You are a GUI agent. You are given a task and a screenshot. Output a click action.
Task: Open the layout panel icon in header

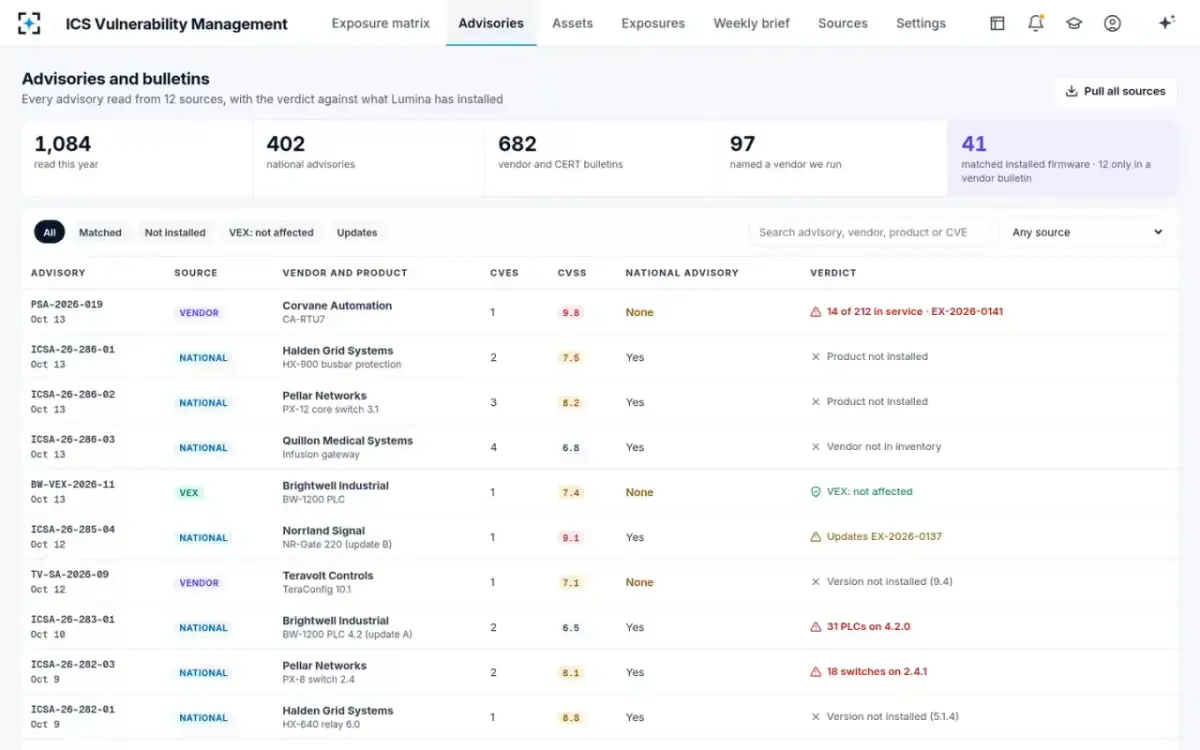pos(997,23)
